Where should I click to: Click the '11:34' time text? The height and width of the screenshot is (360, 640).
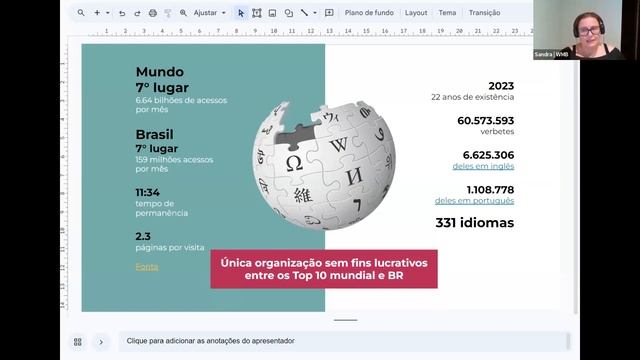tap(148, 192)
